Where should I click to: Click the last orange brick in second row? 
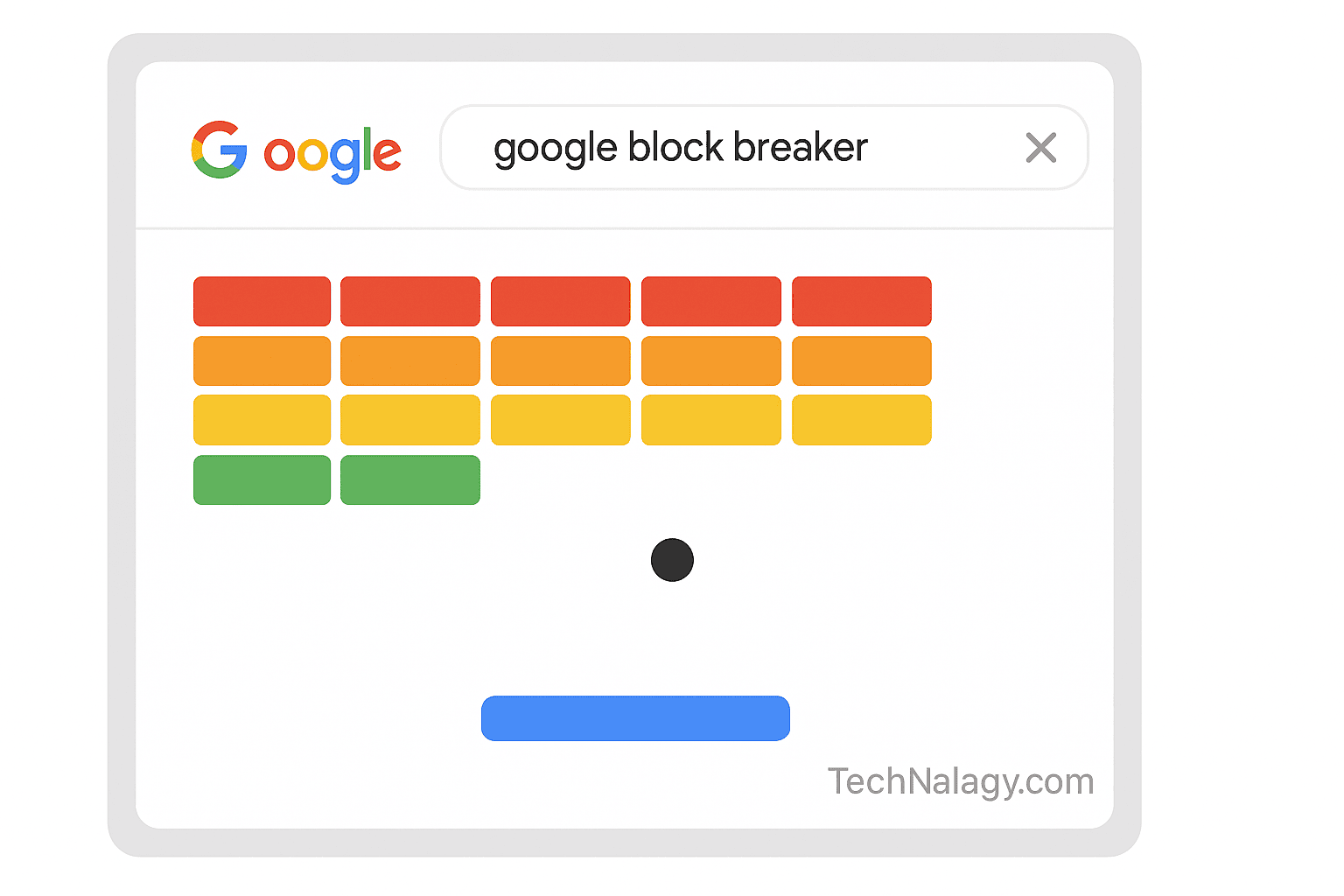(x=861, y=360)
